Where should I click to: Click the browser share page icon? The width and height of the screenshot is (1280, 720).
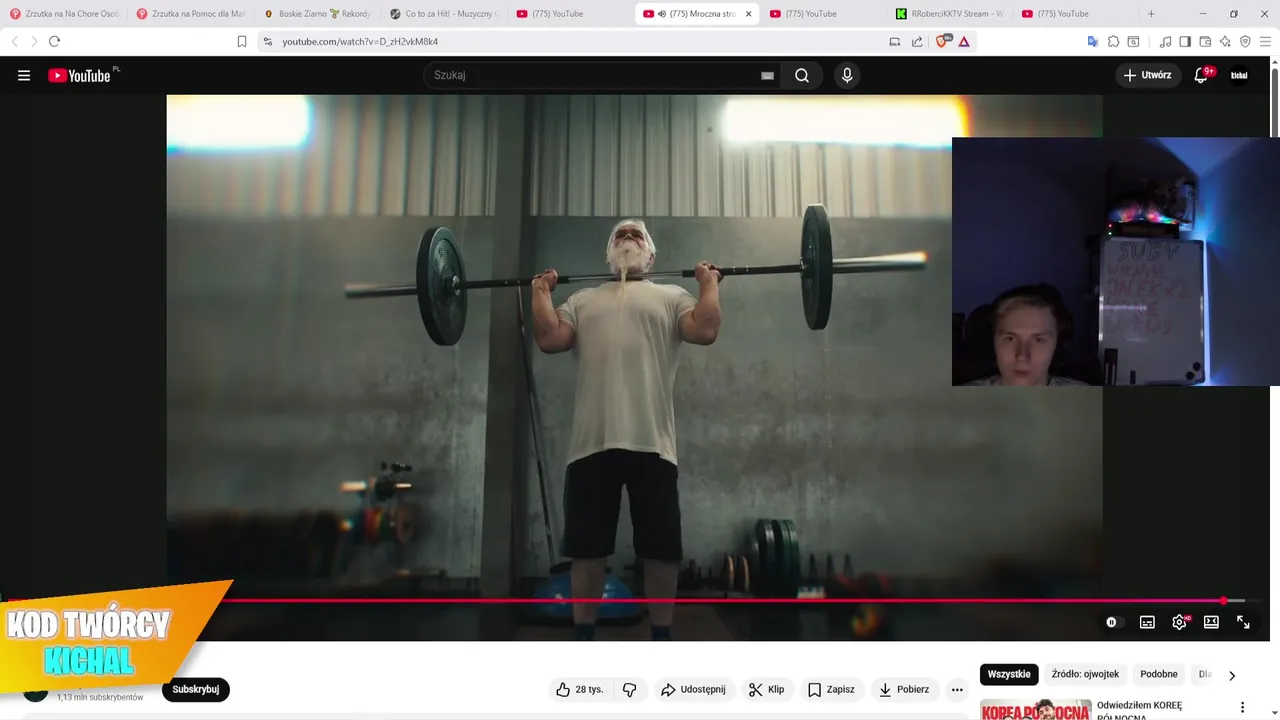(917, 41)
